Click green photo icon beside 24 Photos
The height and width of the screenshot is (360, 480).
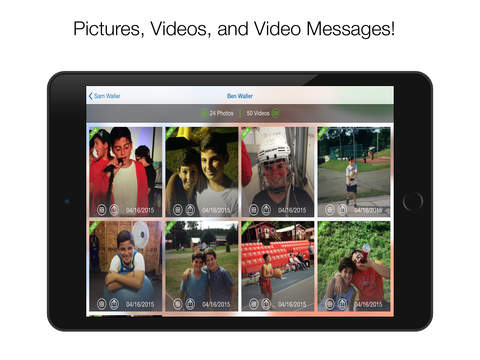pyautogui.click(x=204, y=113)
